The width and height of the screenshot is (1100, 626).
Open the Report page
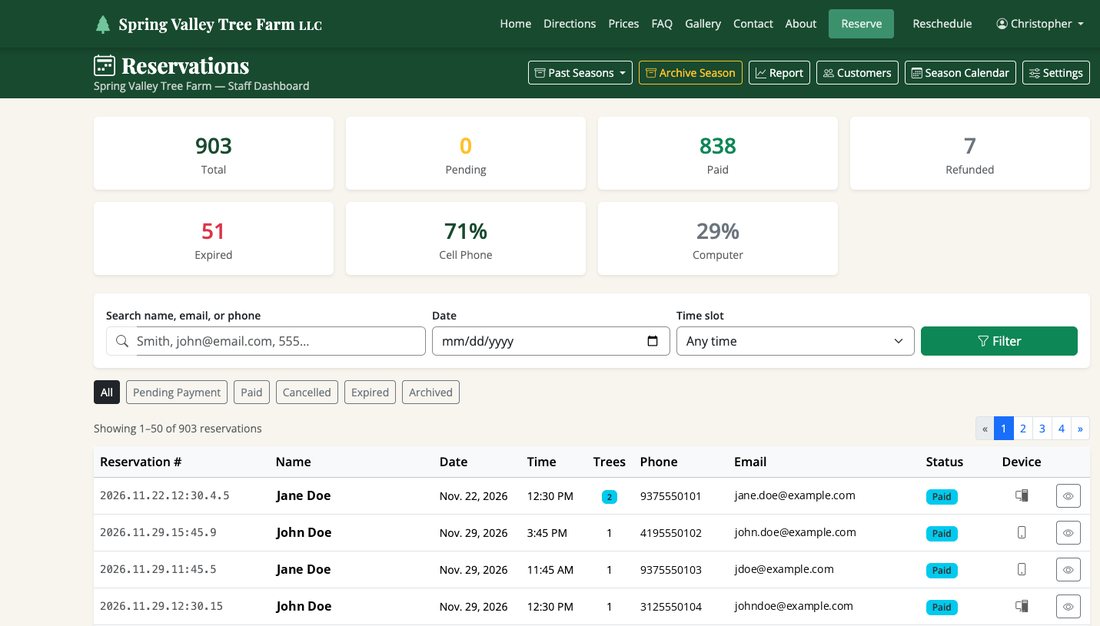779,73
